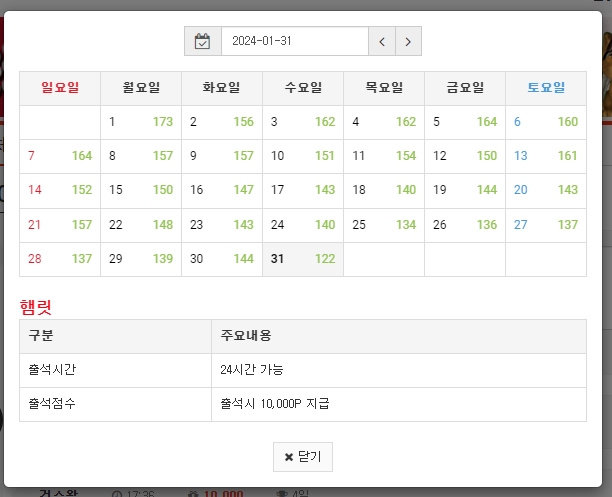Click the calendar icon beside date field
Screen dimensions: 612x497
203,41
